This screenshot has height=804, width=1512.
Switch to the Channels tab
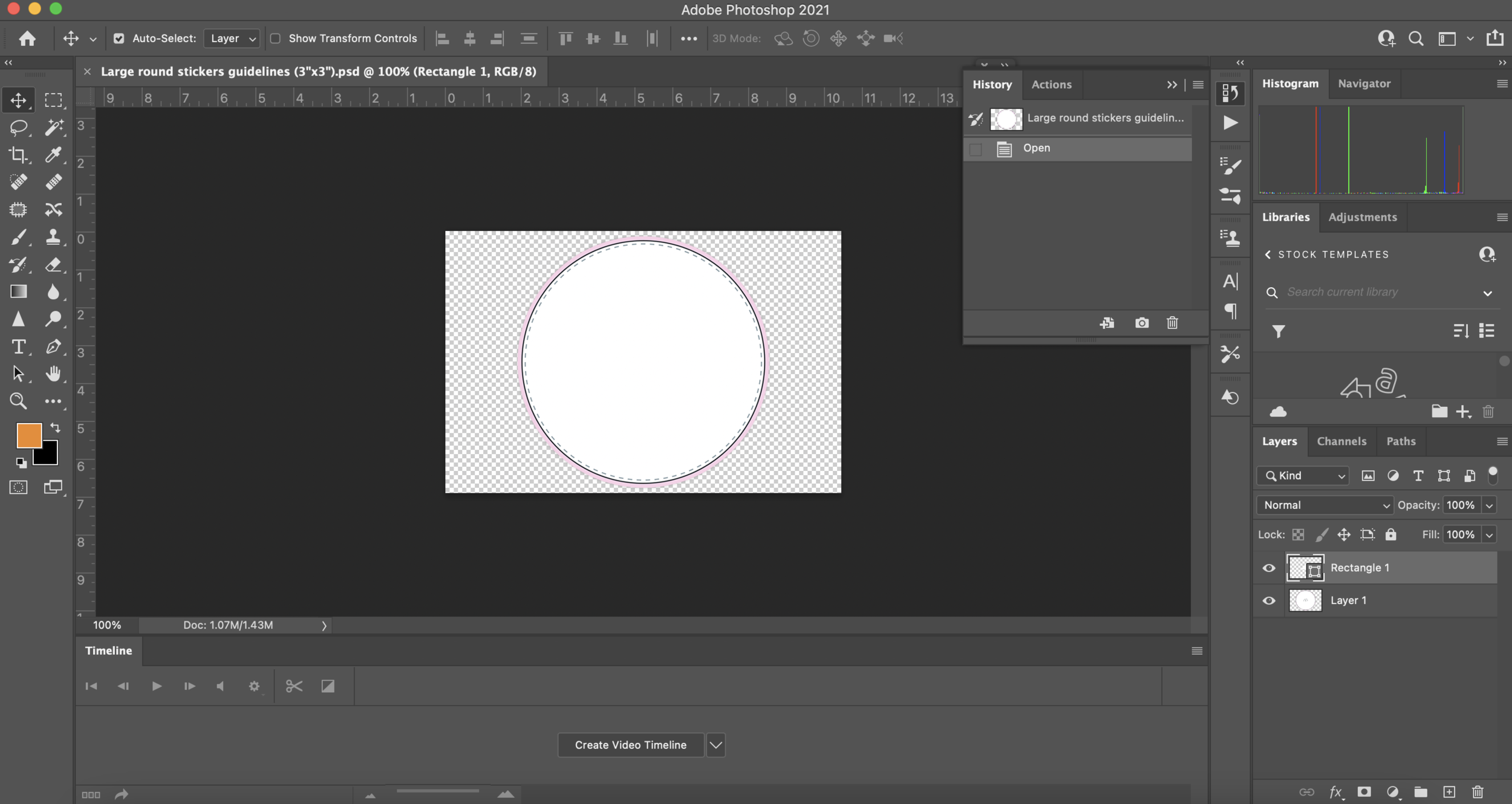tap(1341, 441)
